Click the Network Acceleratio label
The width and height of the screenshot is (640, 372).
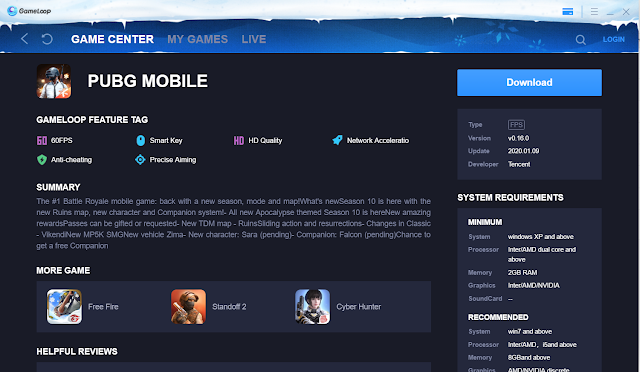(378, 140)
